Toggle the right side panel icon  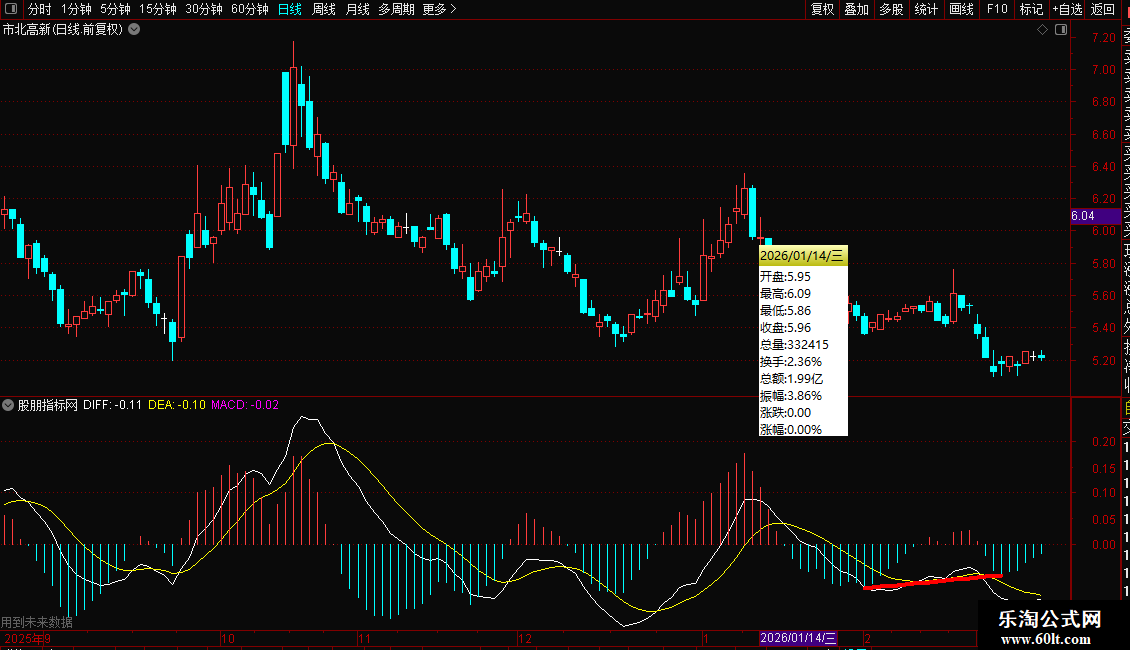click(x=1061, y=30)
